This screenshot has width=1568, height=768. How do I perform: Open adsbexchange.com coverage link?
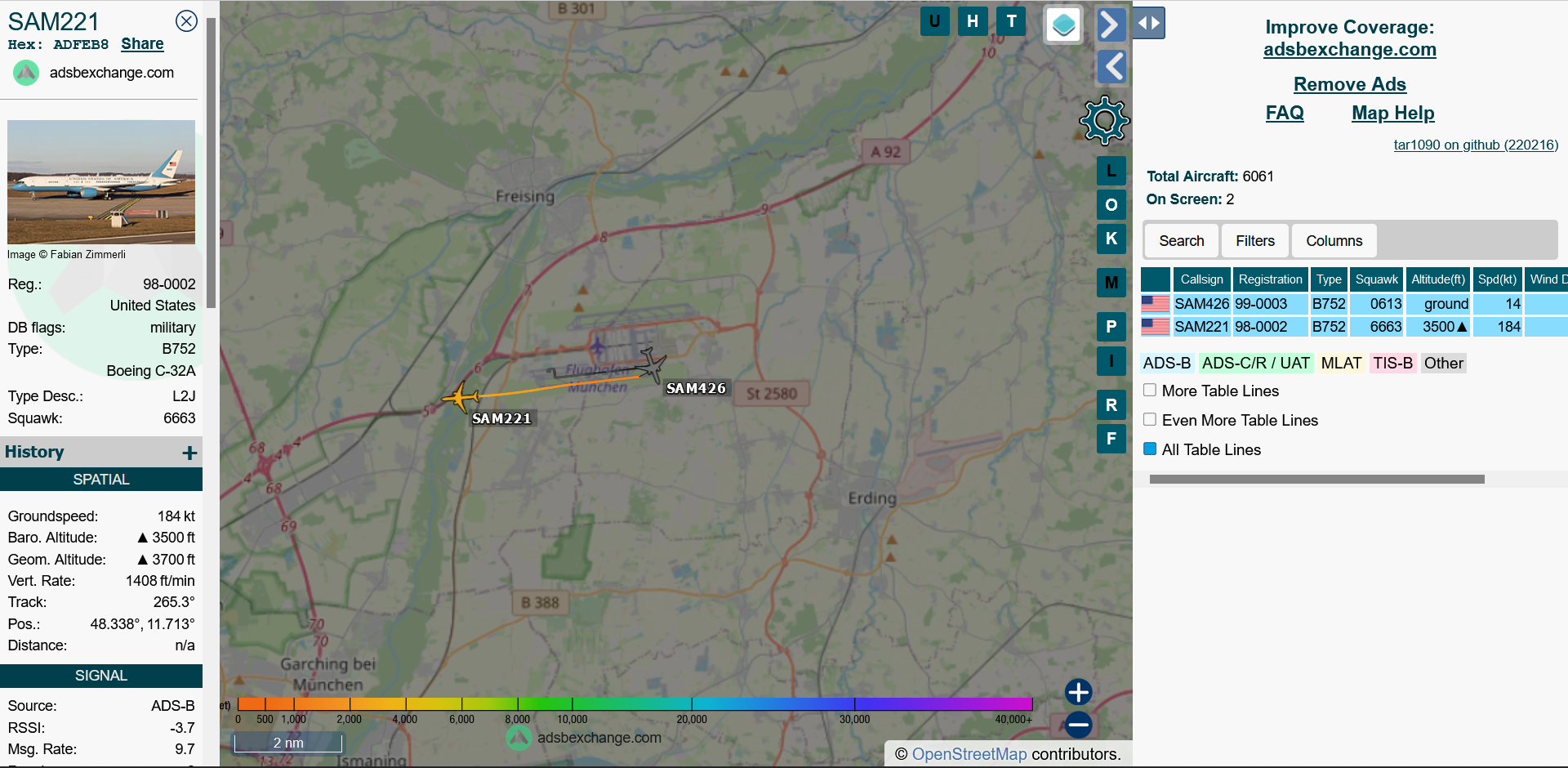[1349, 50]
